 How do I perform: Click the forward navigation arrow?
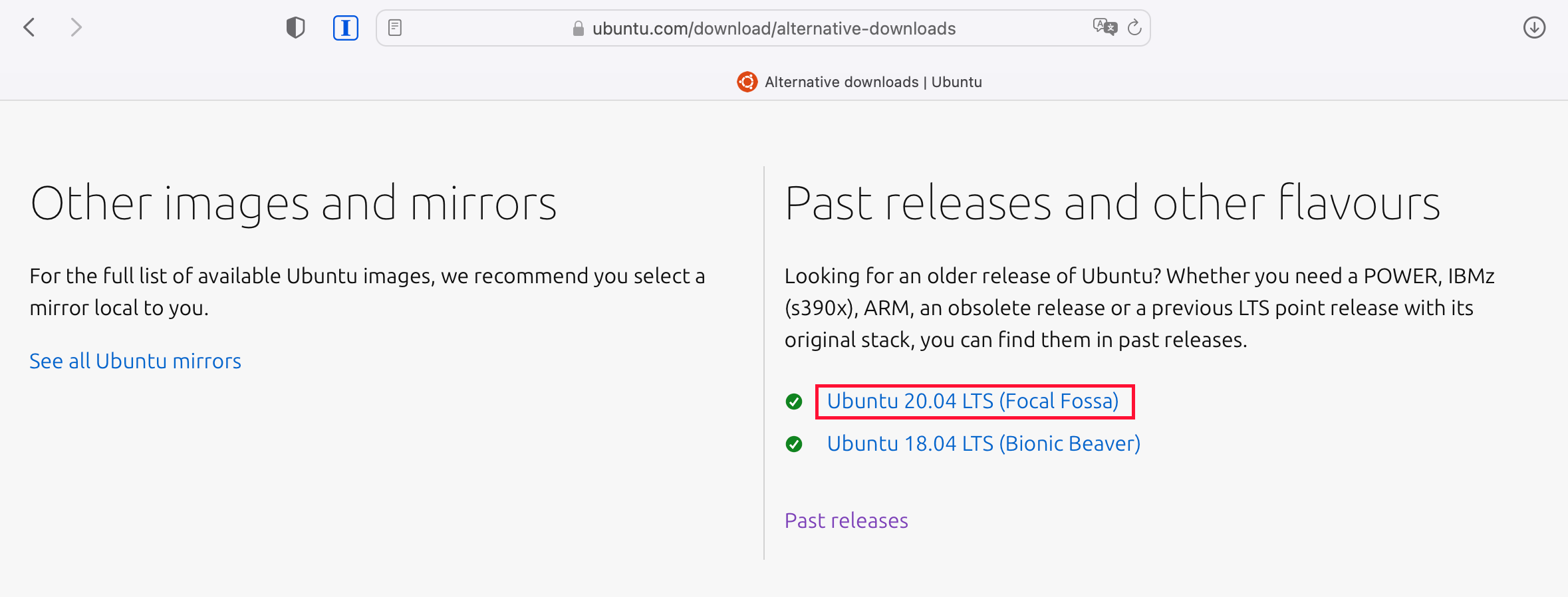76,28
